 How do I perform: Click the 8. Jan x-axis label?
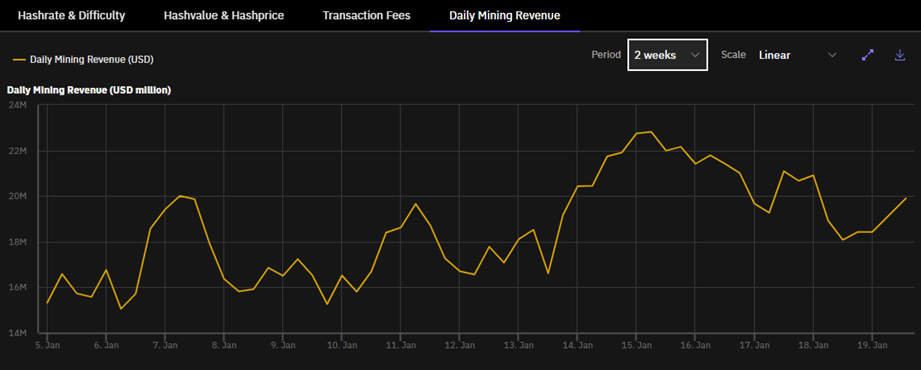(x=224, y=345)
